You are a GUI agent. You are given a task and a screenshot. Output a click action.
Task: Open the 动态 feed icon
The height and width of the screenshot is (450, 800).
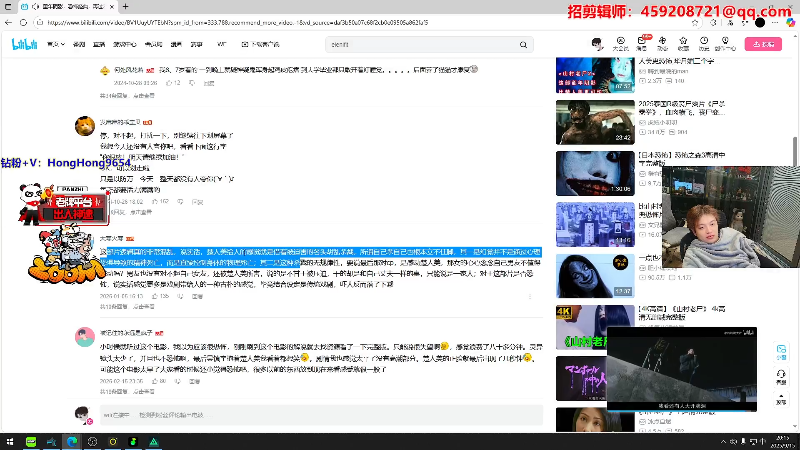point(662,44)
